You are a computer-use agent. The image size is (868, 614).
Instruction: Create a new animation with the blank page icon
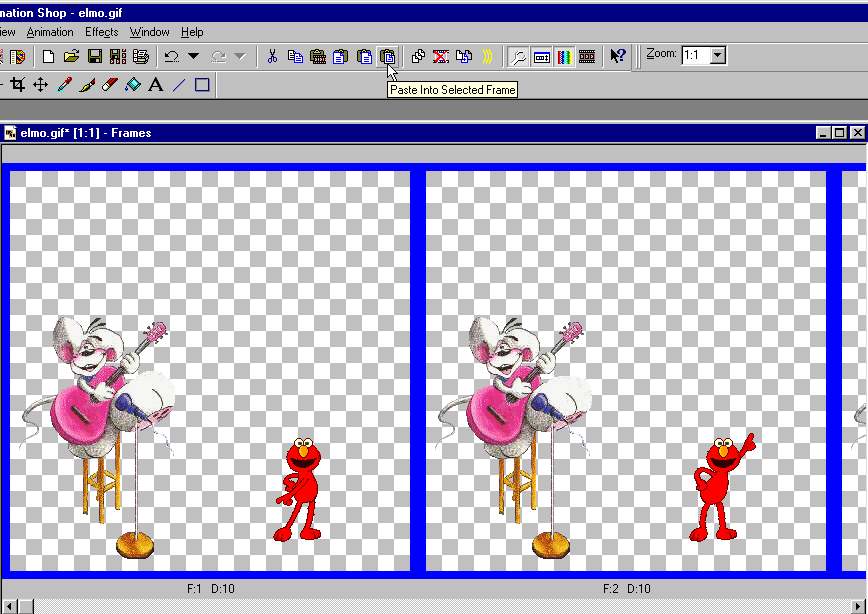tap(48, 56)
